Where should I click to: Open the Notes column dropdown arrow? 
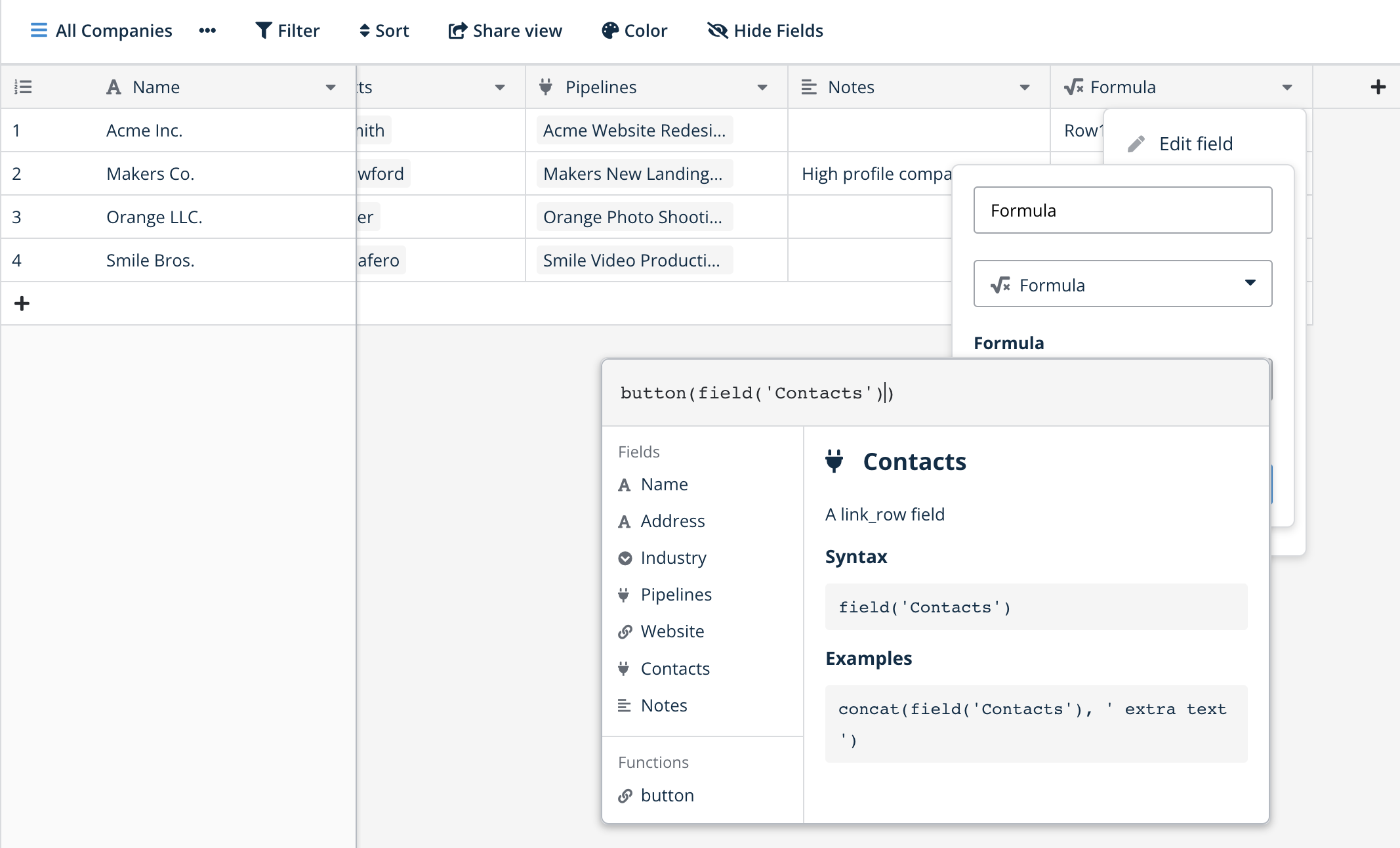coord(1025,87)
